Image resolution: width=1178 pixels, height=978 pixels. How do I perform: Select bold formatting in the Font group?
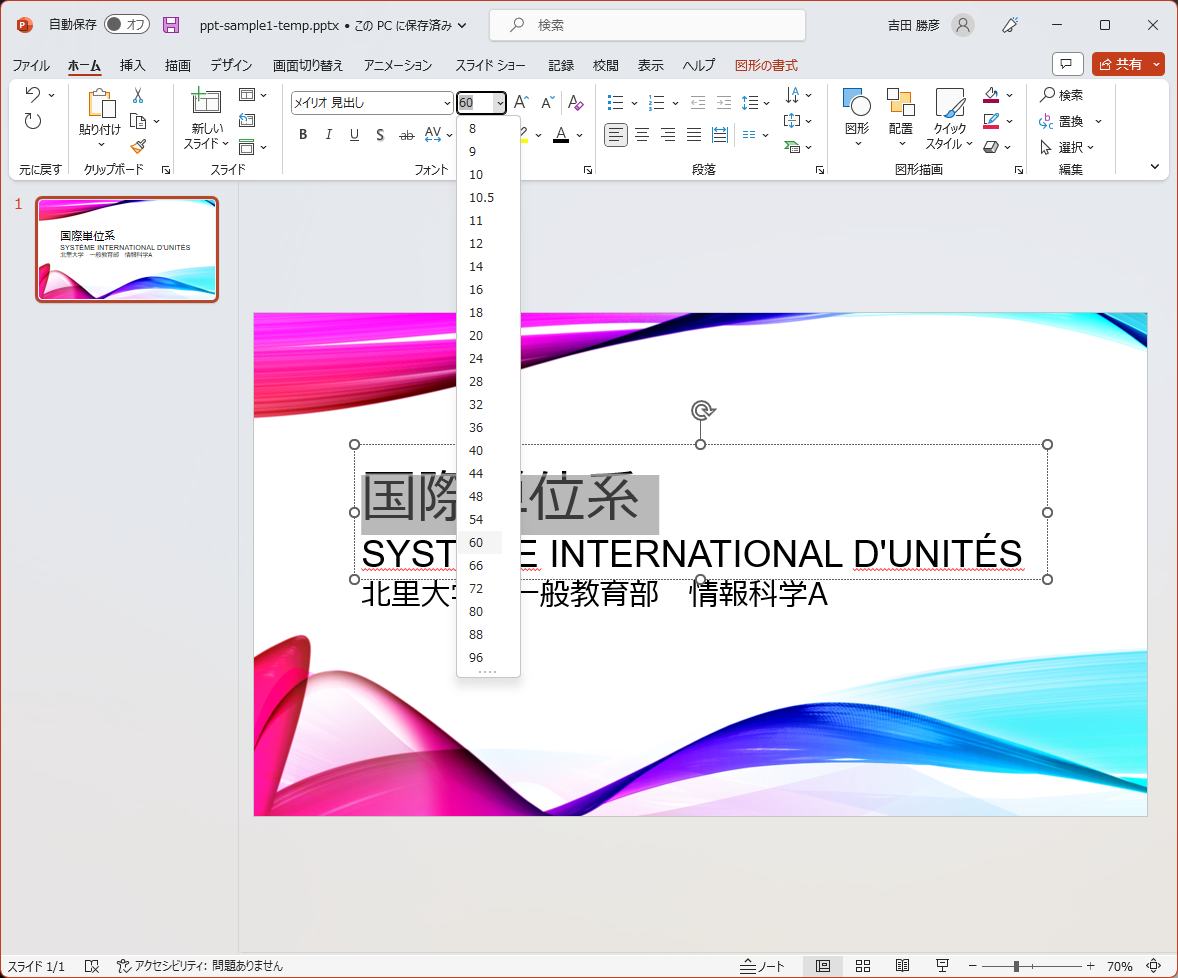[x=303, y=134]
